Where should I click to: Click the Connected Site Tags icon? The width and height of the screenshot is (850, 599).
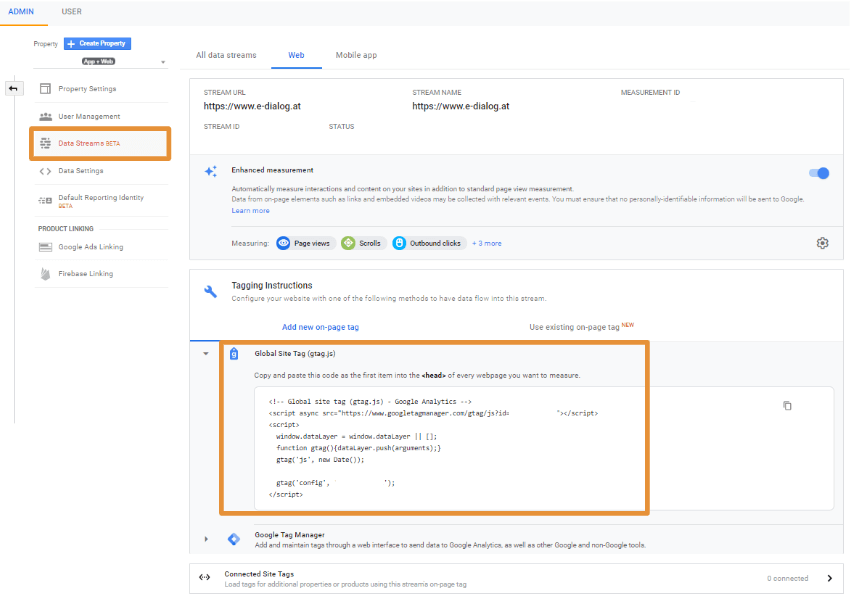tap(205, 578)
